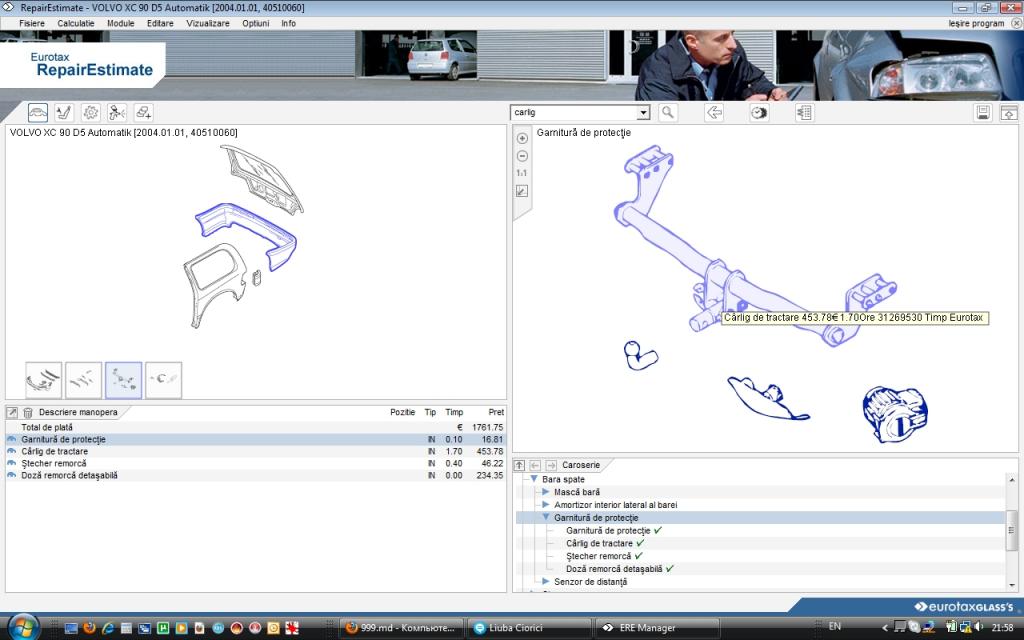Toggle the checked Doză remorcă detaşabilă tree item
Image resolution: width=1024 pixels, height=640 pixels.
click(620, 569)
